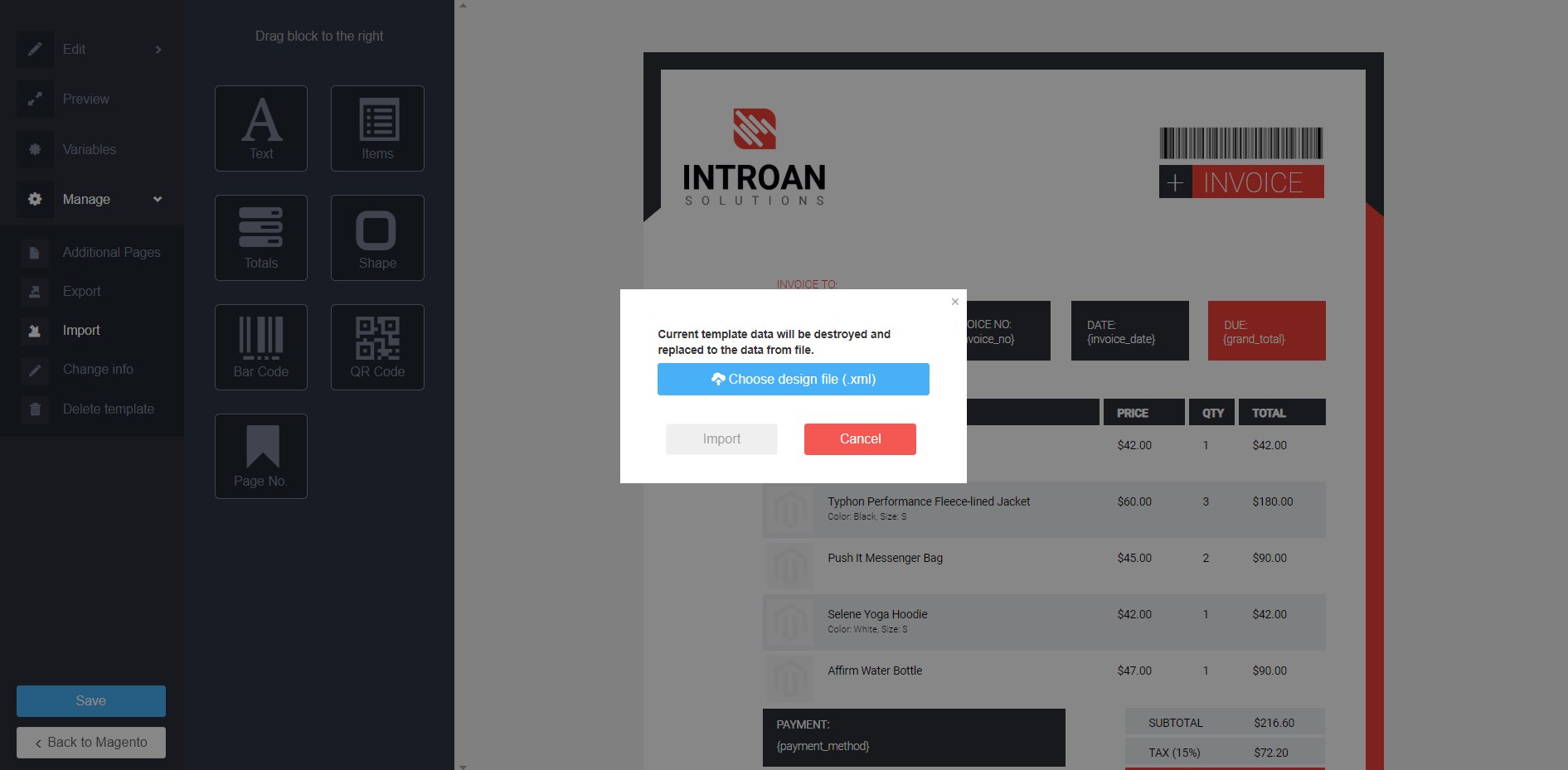Collapse the Manage section chevron
The image size is (1568, 770).
[158, 199]
